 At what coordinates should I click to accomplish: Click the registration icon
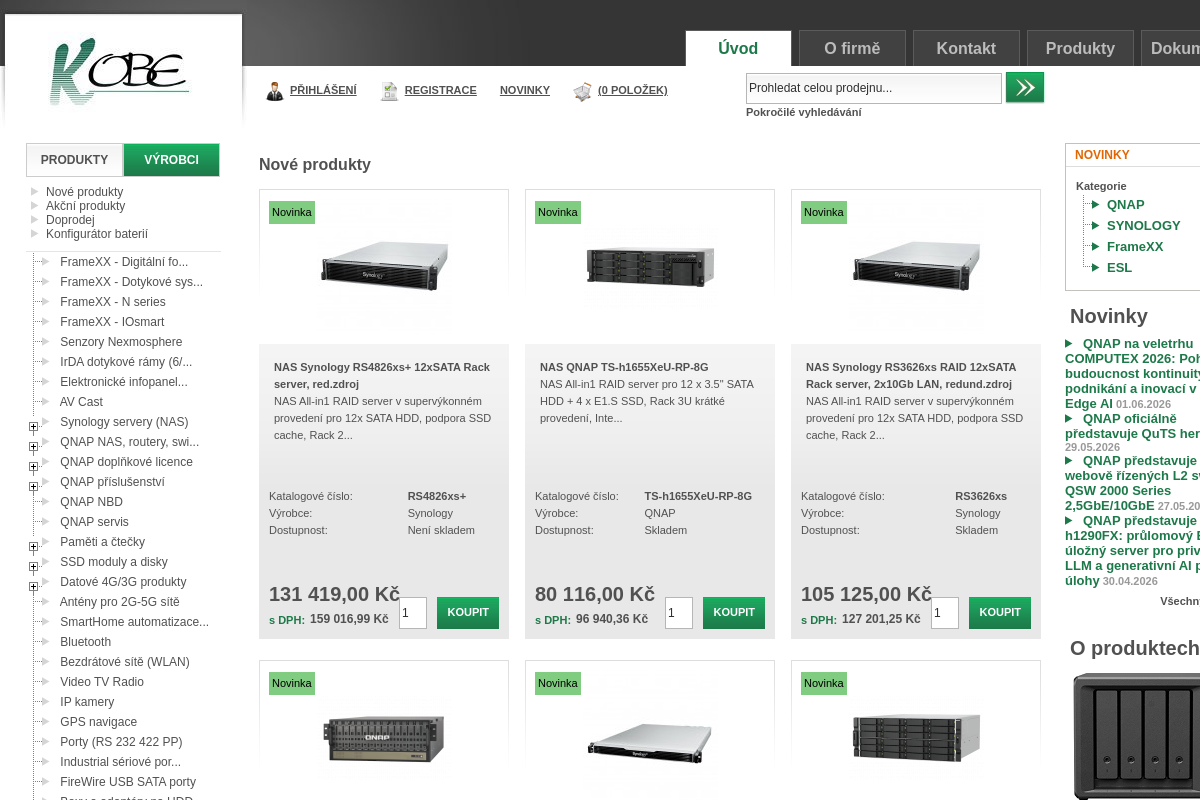[x=389, y=91]
